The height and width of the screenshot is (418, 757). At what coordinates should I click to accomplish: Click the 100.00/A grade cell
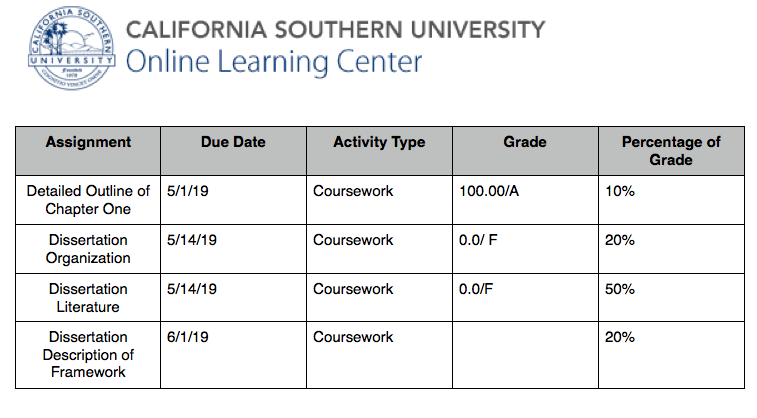click(x=489, y=191)
